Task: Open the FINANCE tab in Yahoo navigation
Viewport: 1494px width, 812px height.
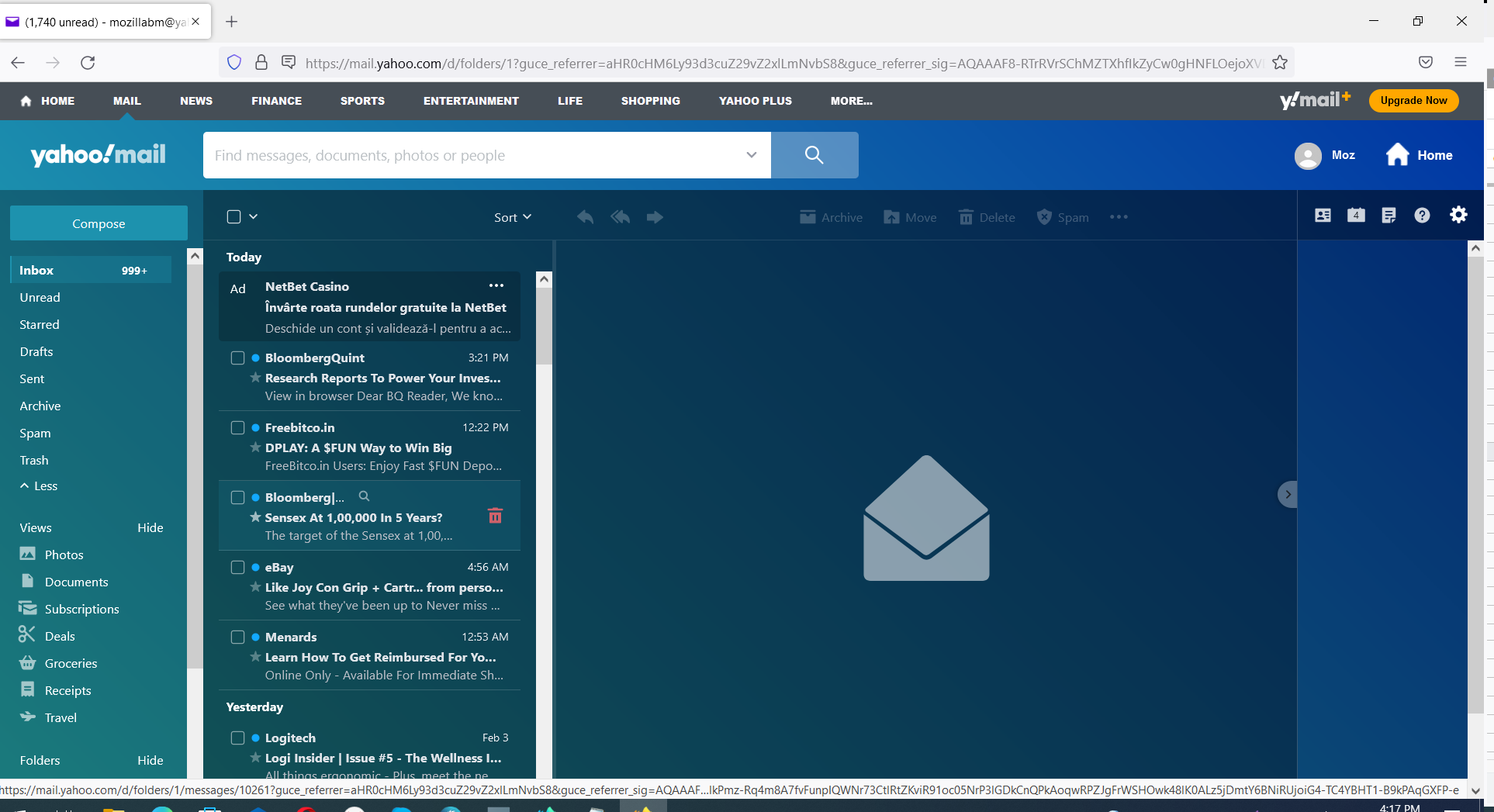Action: tap(276, 101)
